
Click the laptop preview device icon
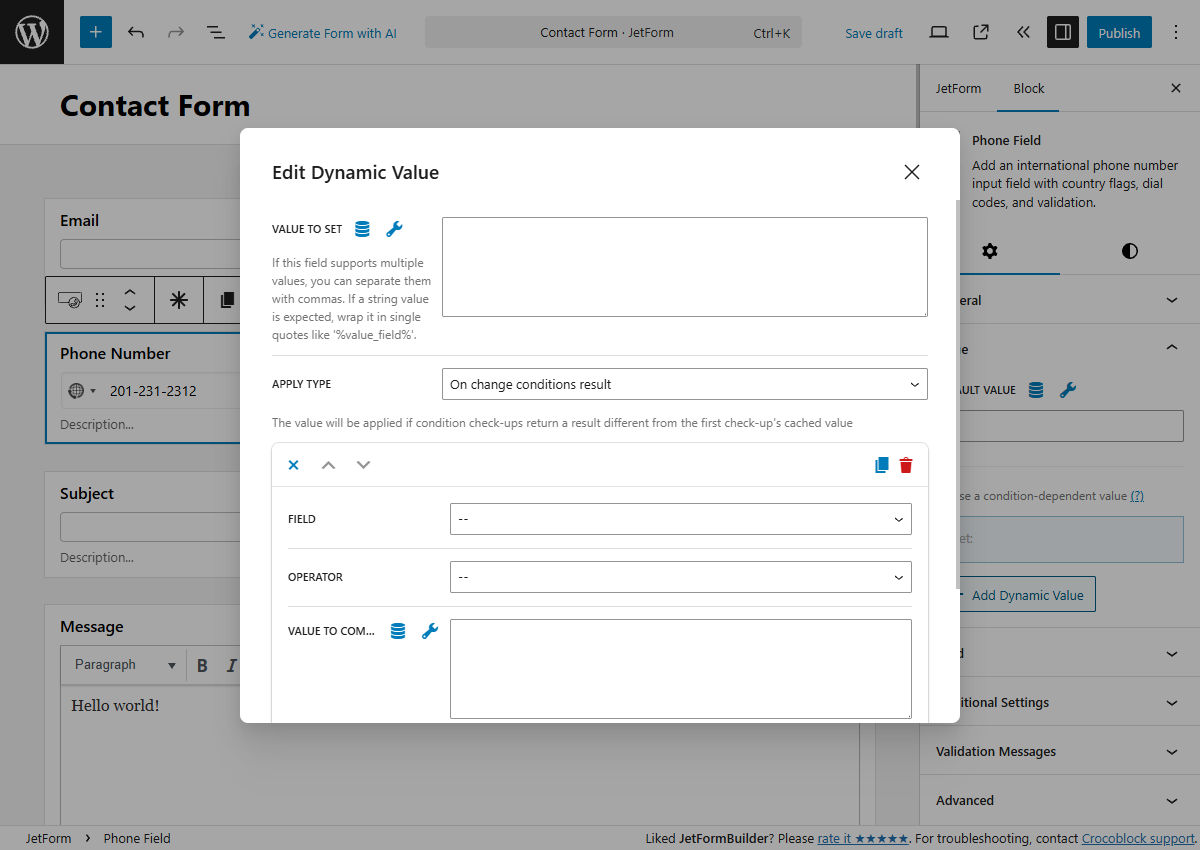coord(939,32)
